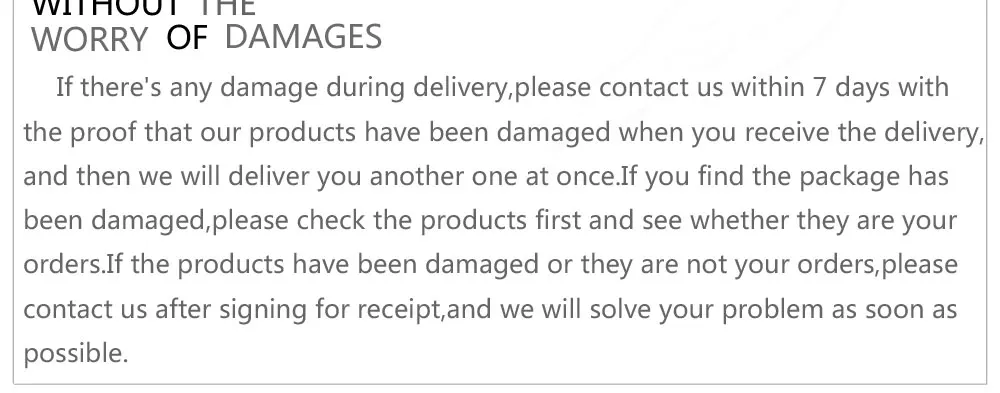Click the phrase "signing for receipt"
The image size is (1000, 393).
point(330,309)
